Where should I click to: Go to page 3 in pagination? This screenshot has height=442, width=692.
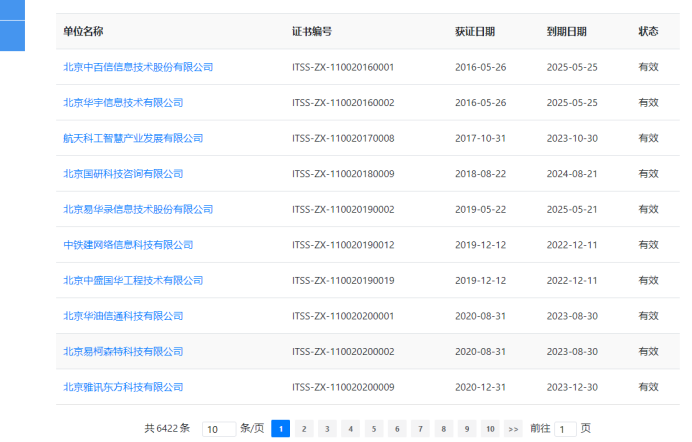point(327,429)
